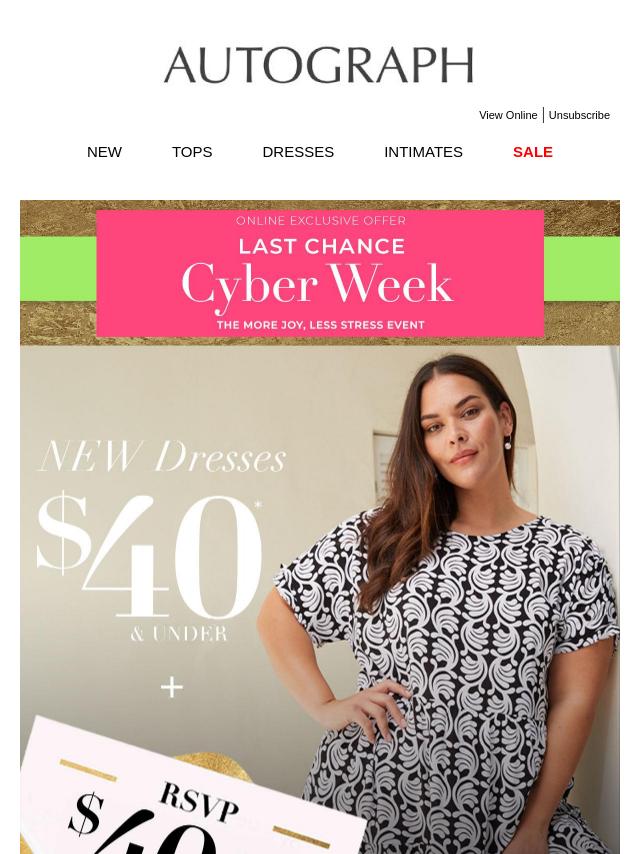Open the INTIMATES category
Viewport: 640px width, 854px height.
(x=423, y=152)
